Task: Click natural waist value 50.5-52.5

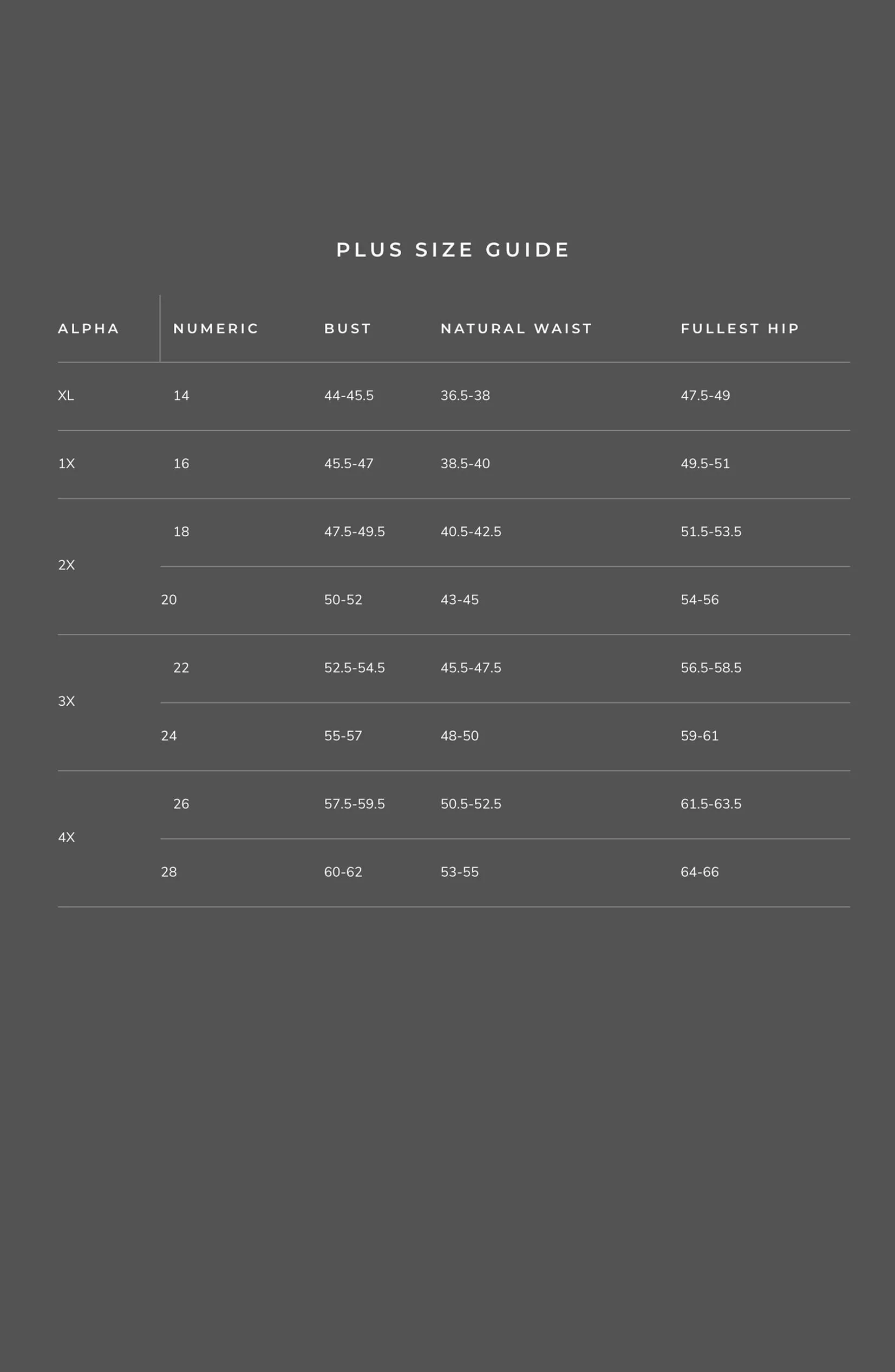Action: pos(471,804)
